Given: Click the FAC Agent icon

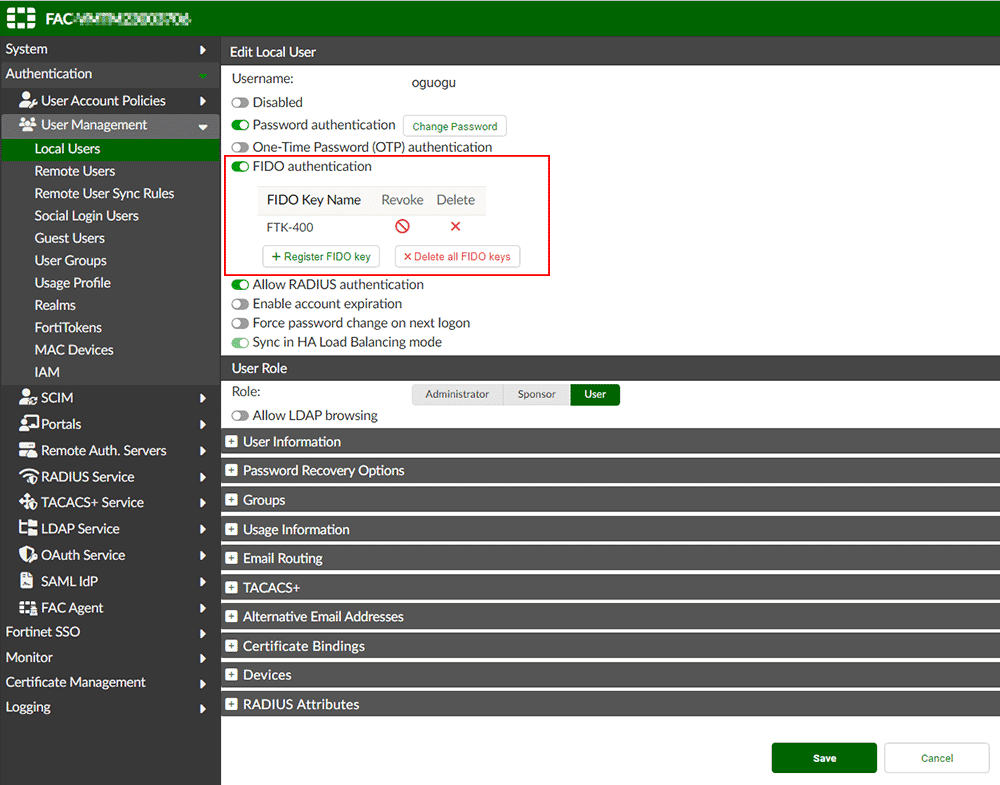Looking at the screenshot, I should pos(28,608).
